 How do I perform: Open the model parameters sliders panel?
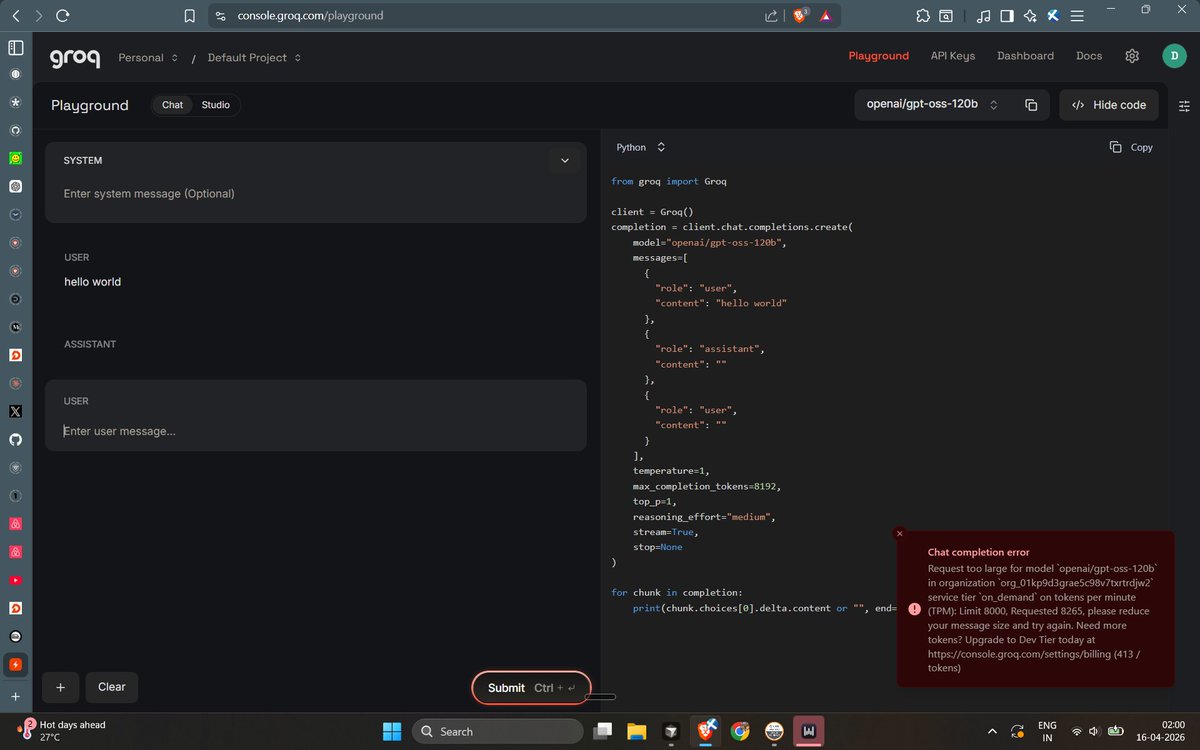(1185, 105)
